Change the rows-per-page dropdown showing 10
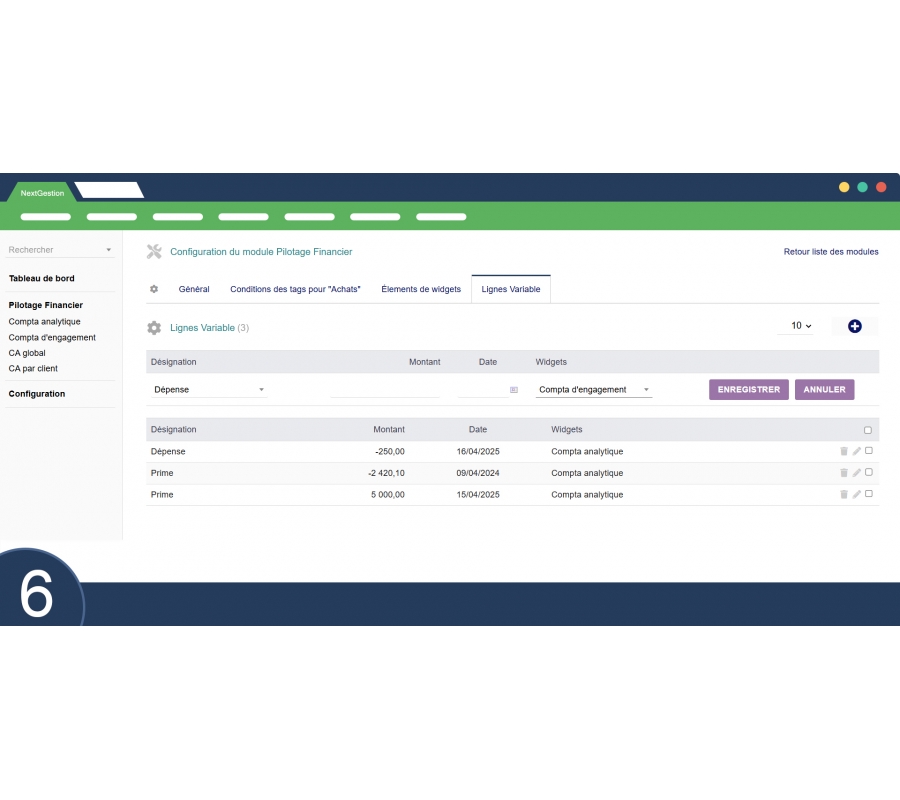Screen dimensions: 900x800 point(801,326)
